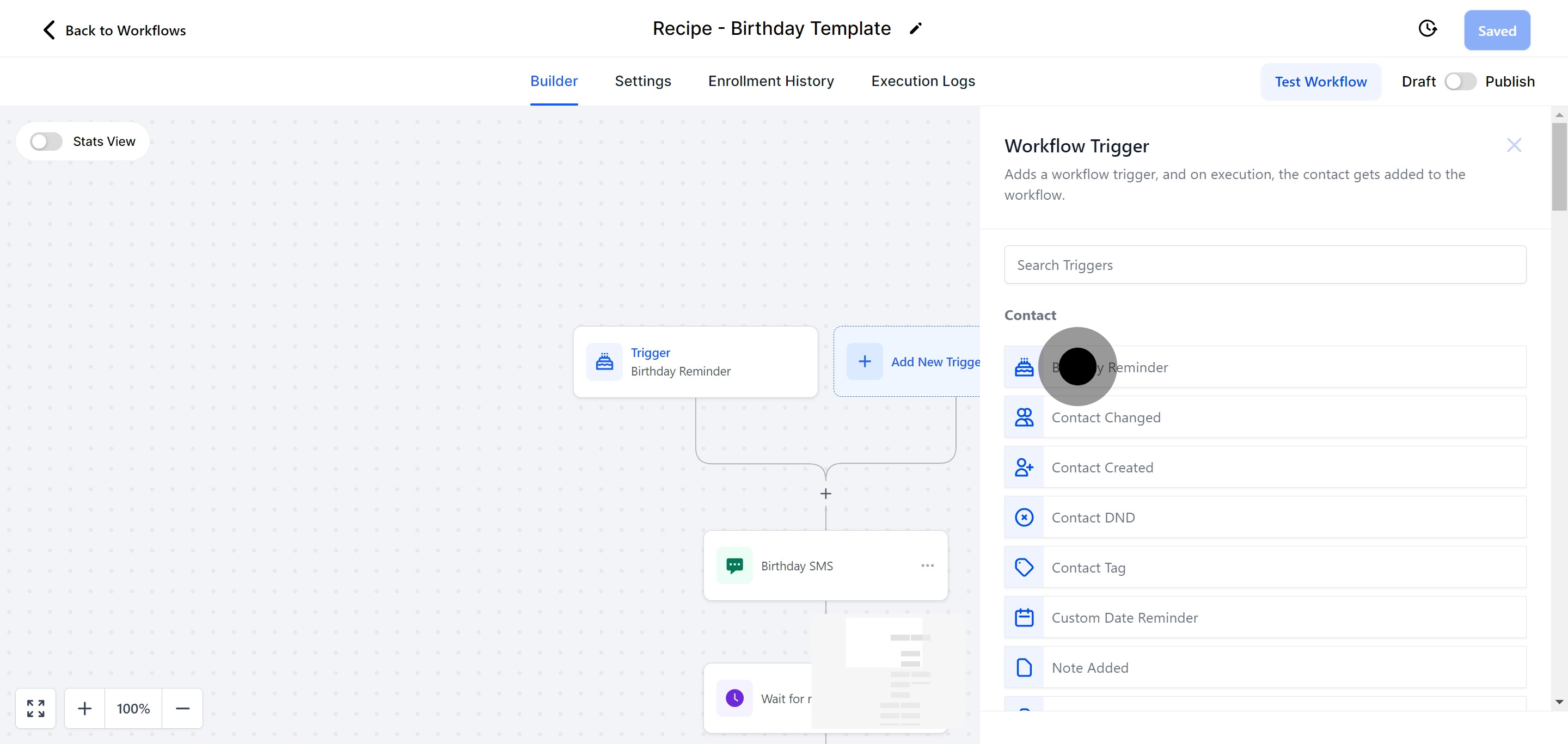This screenshot has height=744, width=1568.
Task: Click the Test Workflow button
Action: pos(1320,82)
